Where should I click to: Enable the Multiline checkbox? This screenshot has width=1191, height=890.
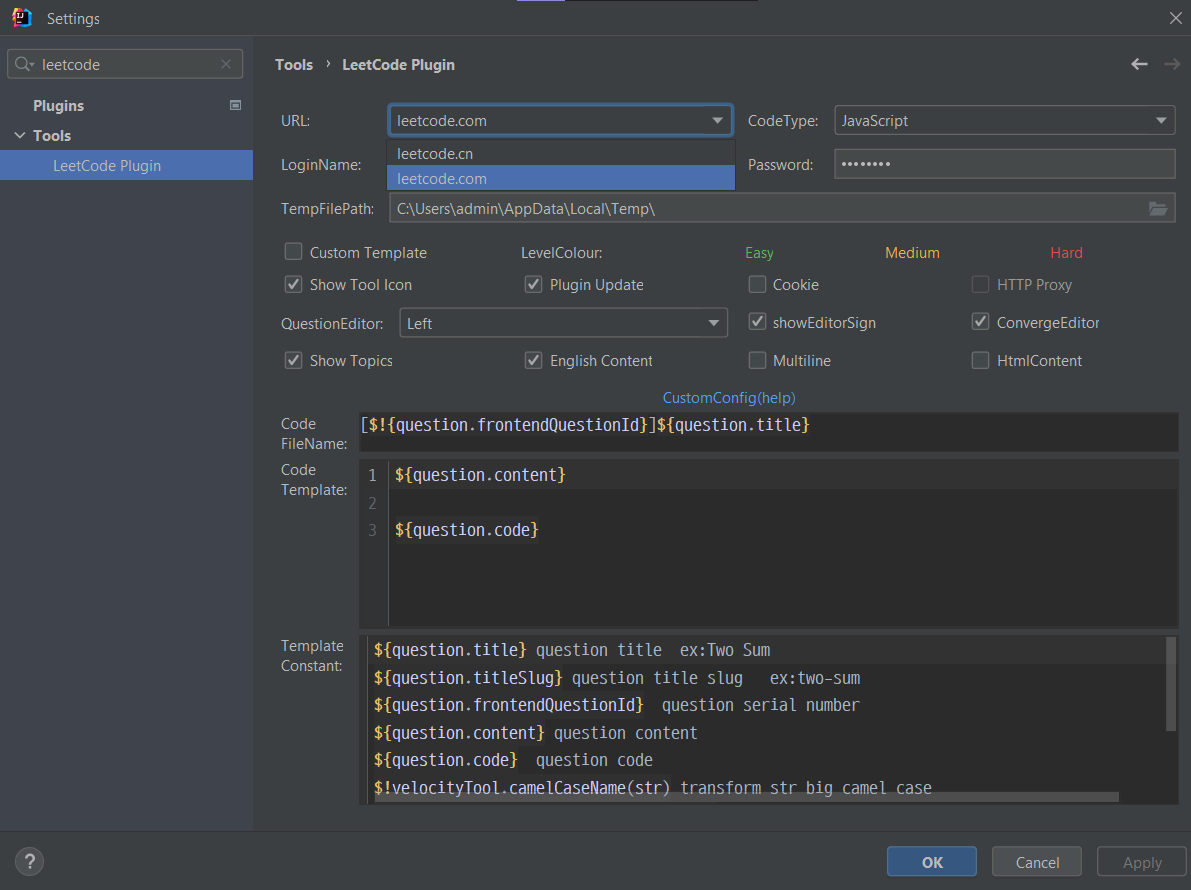pos(757,360)
